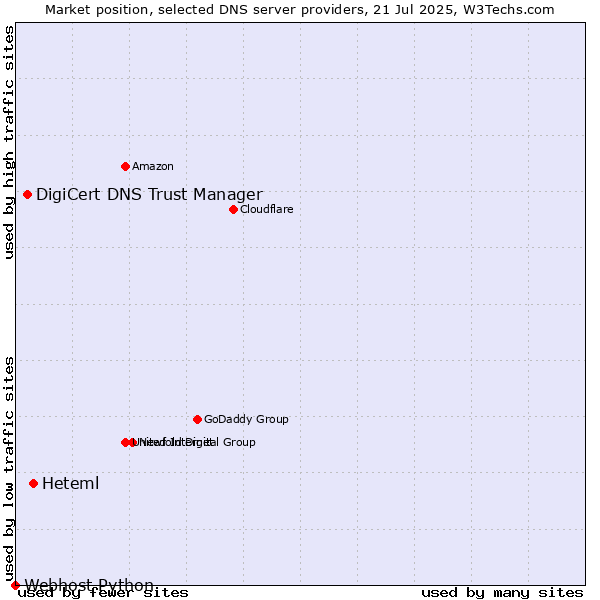600x600 pixels.
Task: Click the 'used by high traffic sites' axis label
Action: click(x=9, y=142)
